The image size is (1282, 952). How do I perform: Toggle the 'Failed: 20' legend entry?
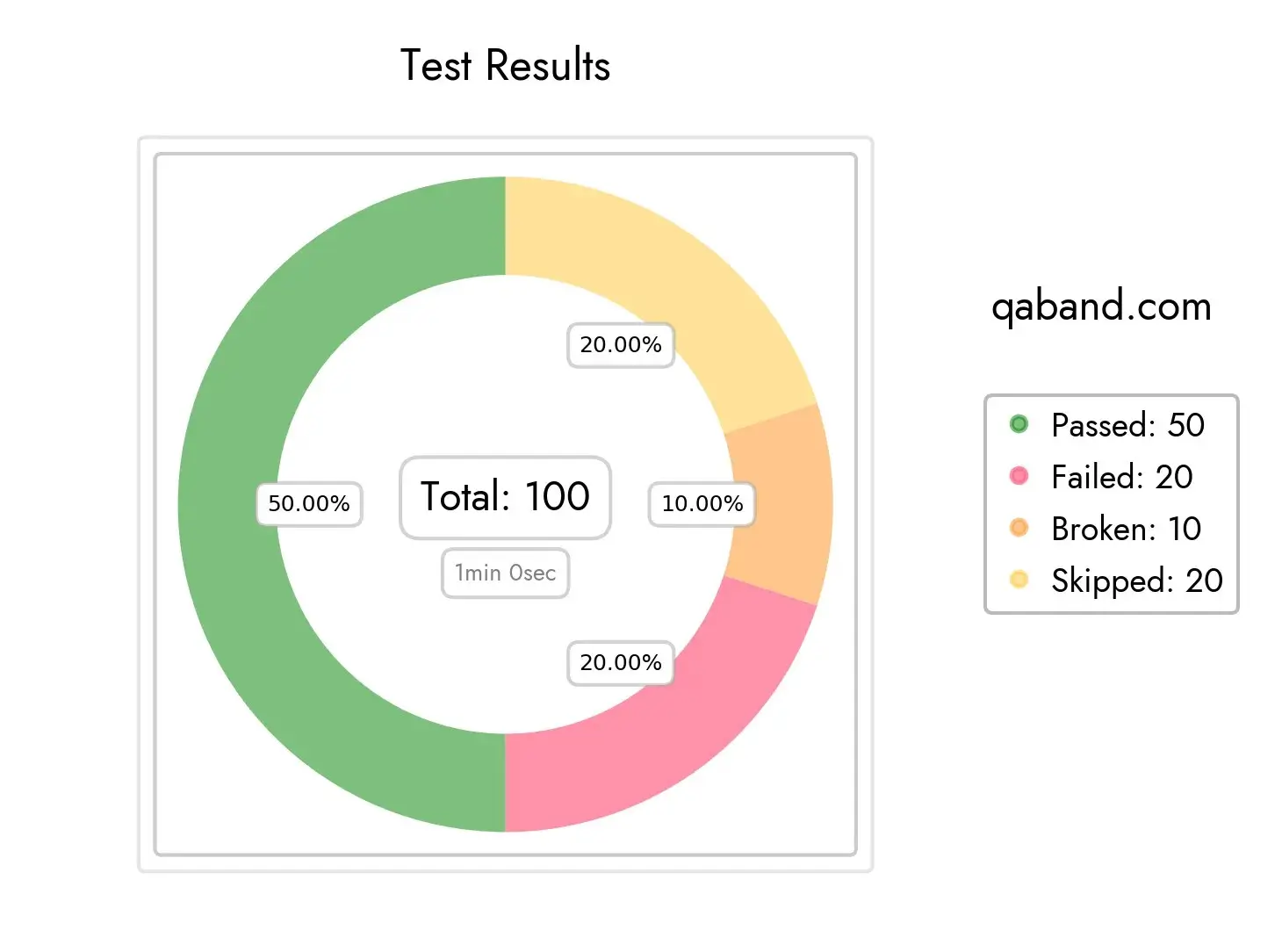pyautogui.click(x=1121, y=477)
